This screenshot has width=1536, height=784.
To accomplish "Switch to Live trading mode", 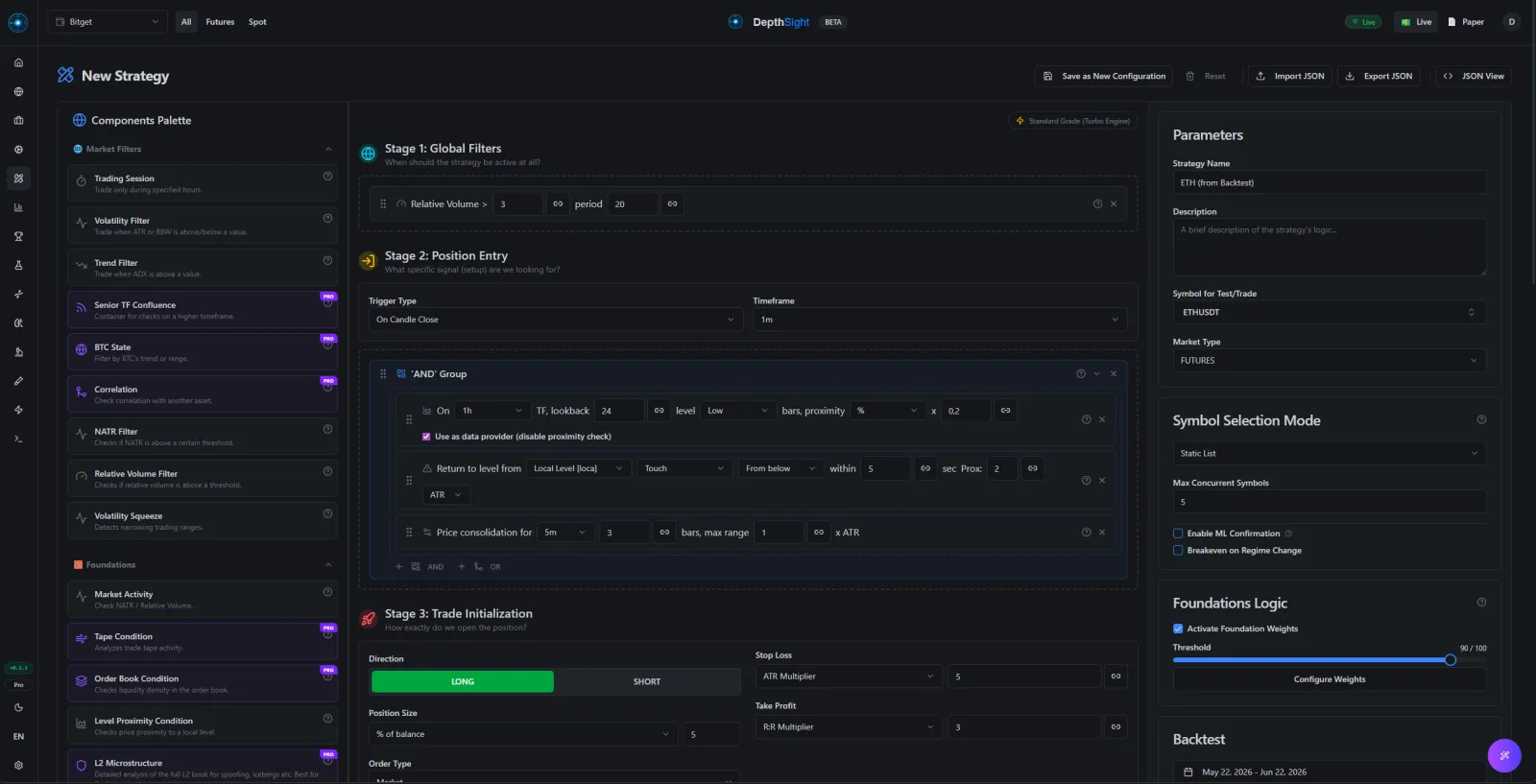I will [x=1416, y=21].
